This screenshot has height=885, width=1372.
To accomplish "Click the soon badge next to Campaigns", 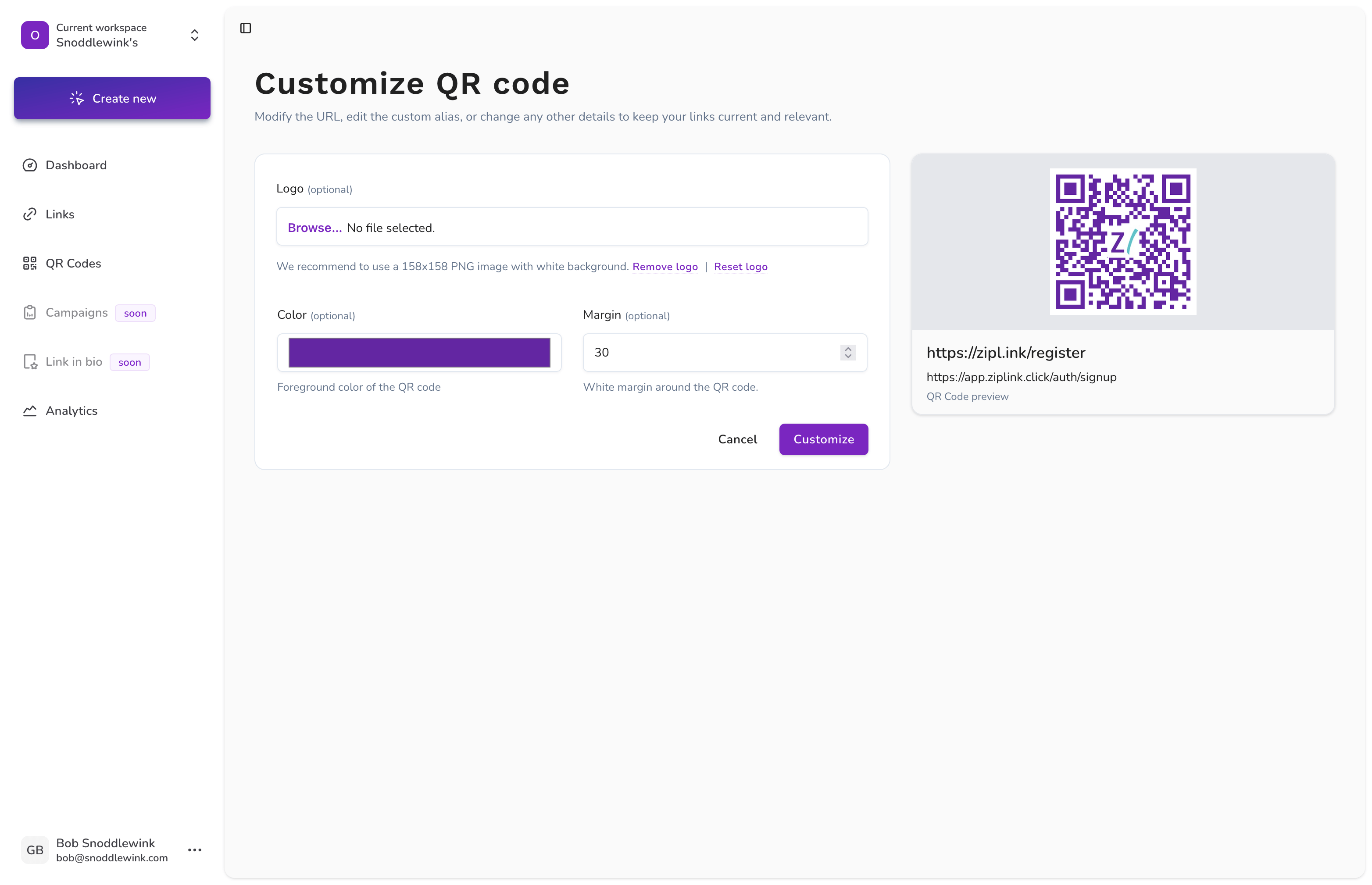I will 135,313.
